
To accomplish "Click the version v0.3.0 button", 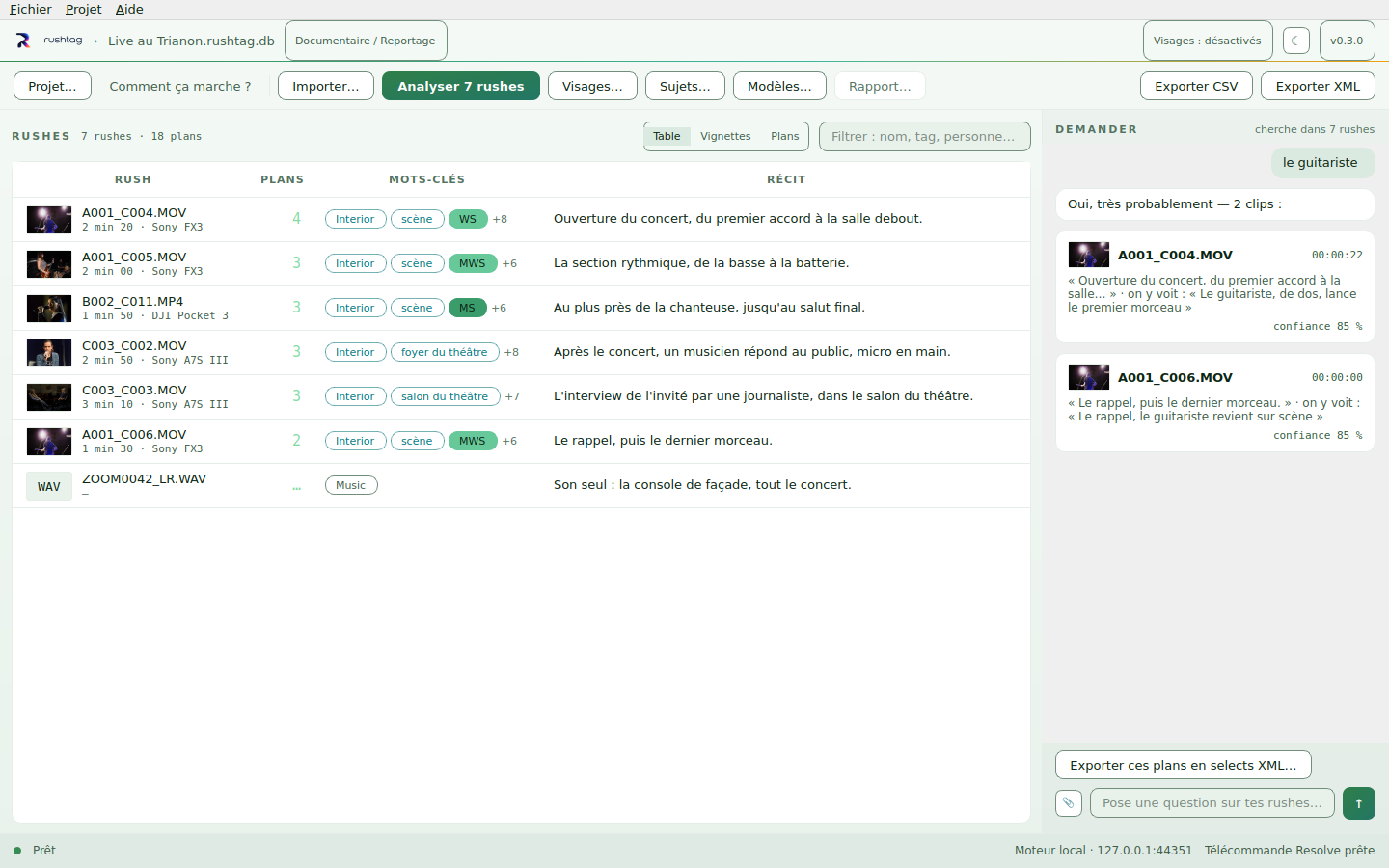I will [x=1347, y=41].
